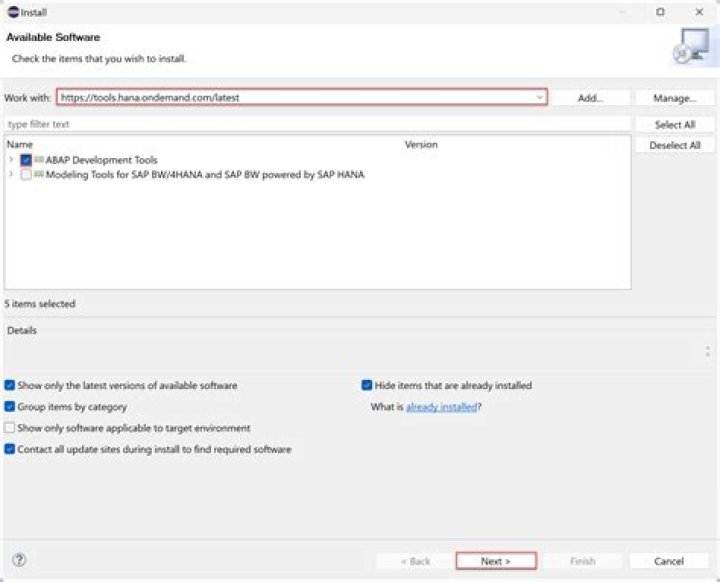Screen dimensions: 720x582
Task: Click the ABAP Development Tools category icon
Action: click(39, 160)
